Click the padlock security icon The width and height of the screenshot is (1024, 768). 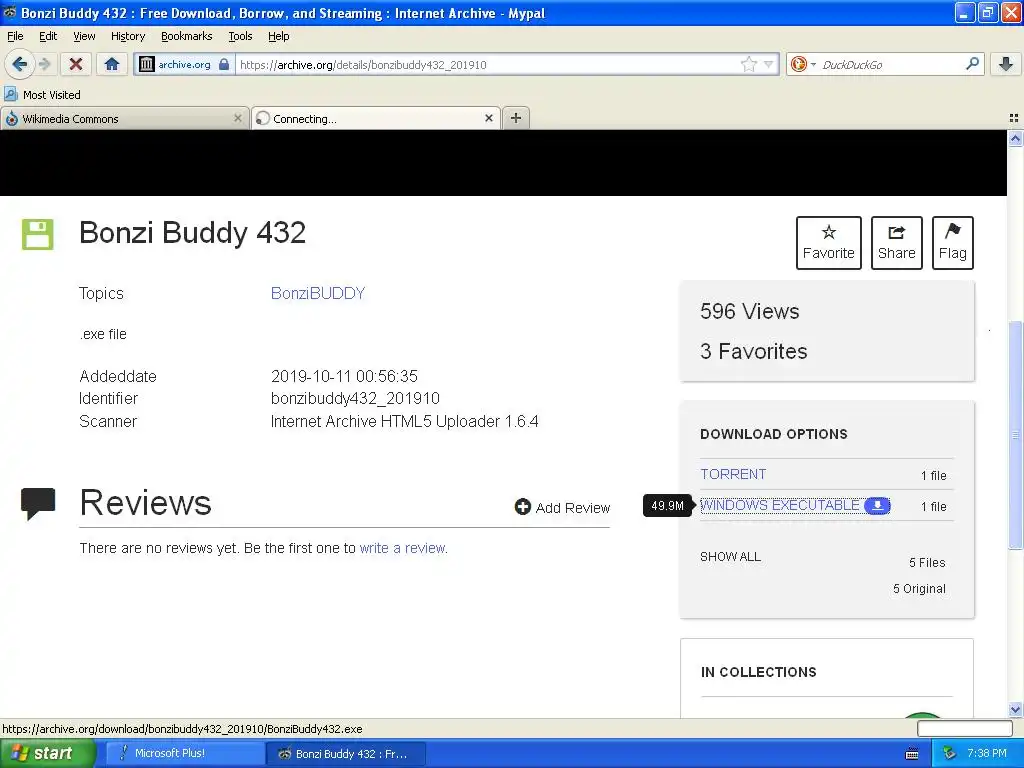point(224,64)
